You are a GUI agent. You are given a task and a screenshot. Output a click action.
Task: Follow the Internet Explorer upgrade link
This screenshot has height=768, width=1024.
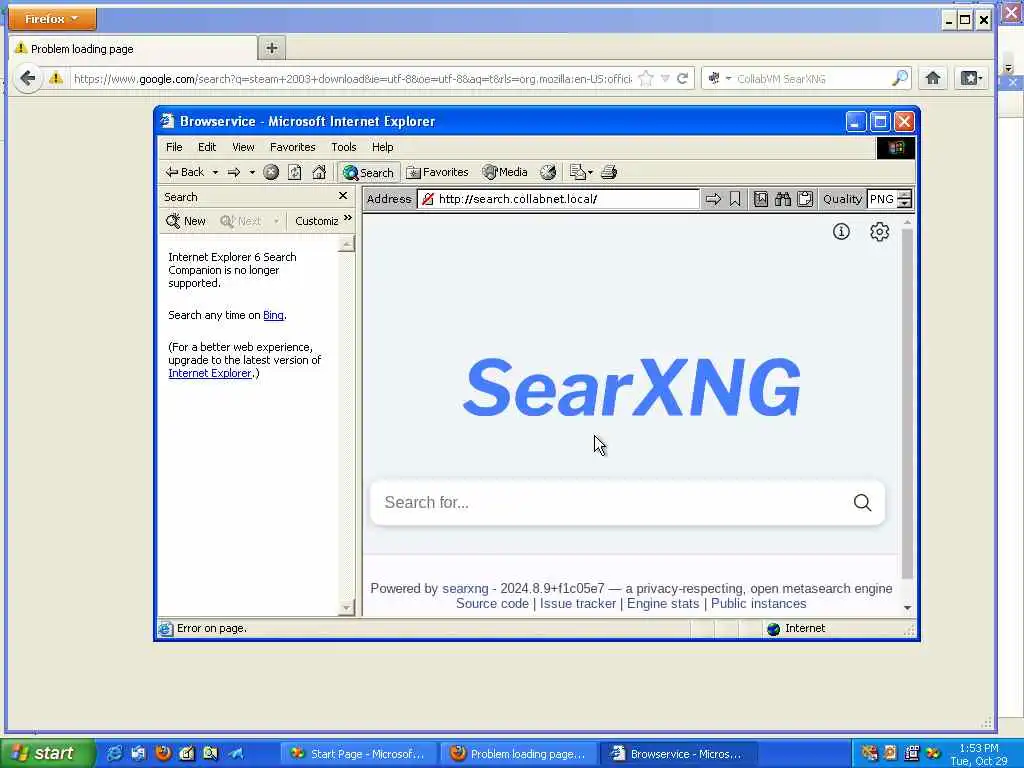pos(210,374)
